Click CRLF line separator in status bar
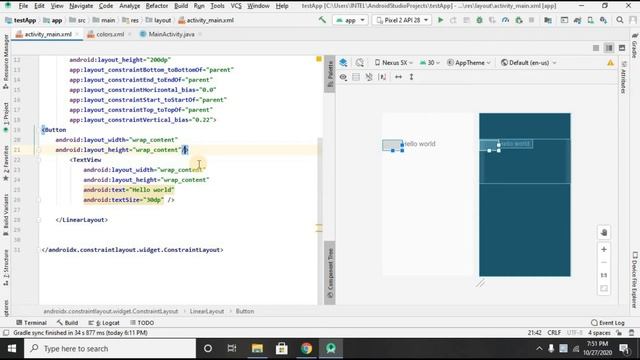The width and height of the screenshot is (640, 360). pyautogui.click(x=554, y=333)
